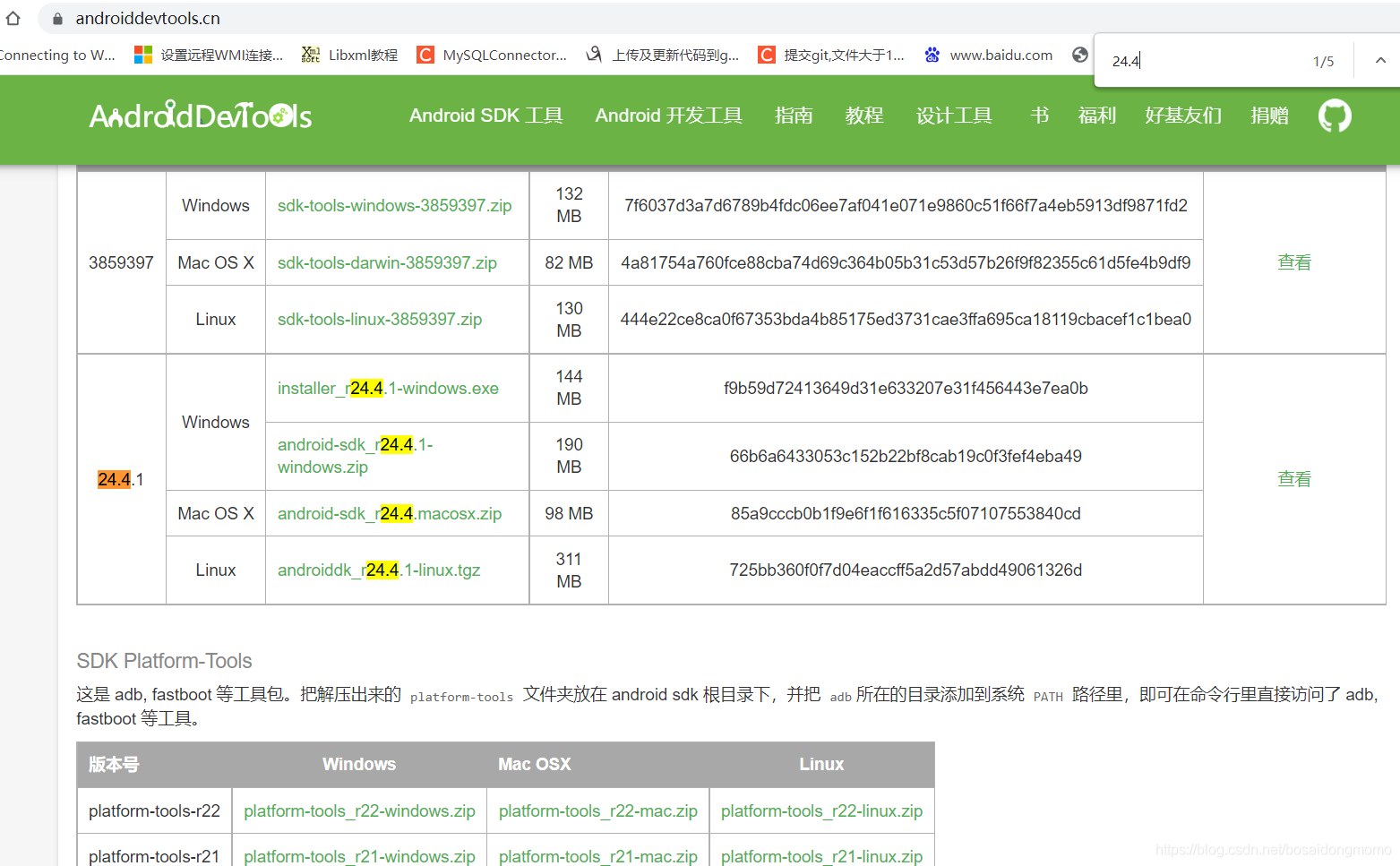Click the 82 MB size cell
Viewport: 1400px width, 866px height.
tap(569, 262)
